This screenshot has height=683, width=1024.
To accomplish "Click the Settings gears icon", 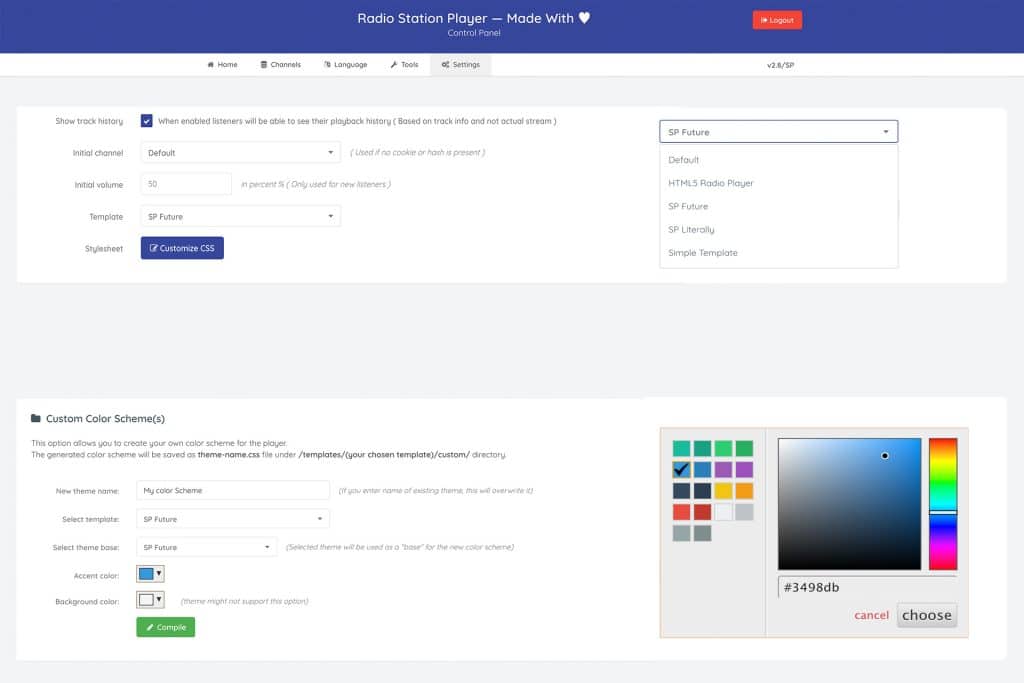I will [445, 65].
